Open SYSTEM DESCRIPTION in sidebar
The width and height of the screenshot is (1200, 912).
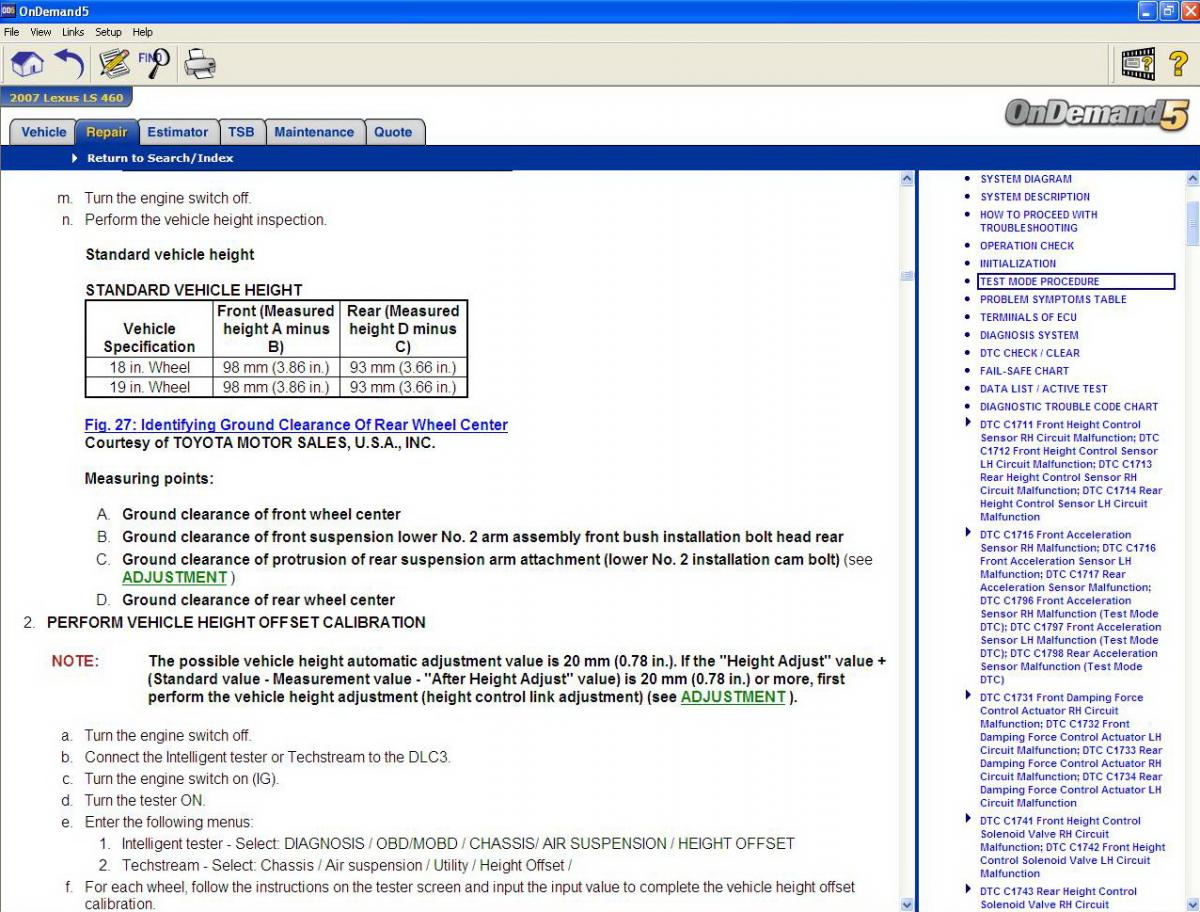coord(1034,197)
